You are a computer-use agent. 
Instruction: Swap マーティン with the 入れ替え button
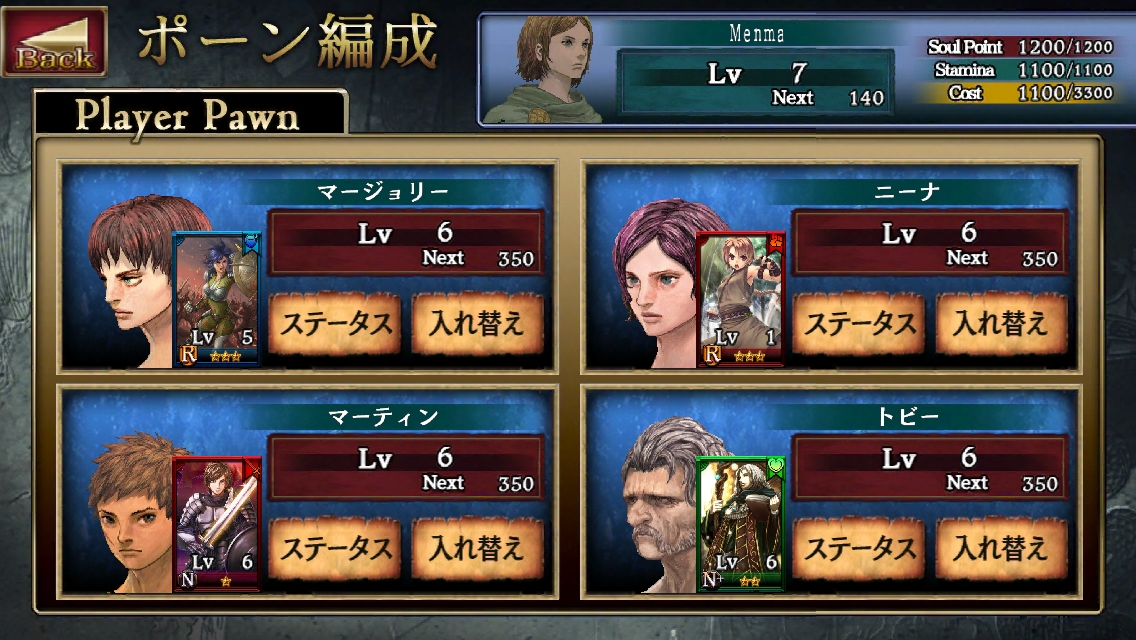click(x=477, y=548)
